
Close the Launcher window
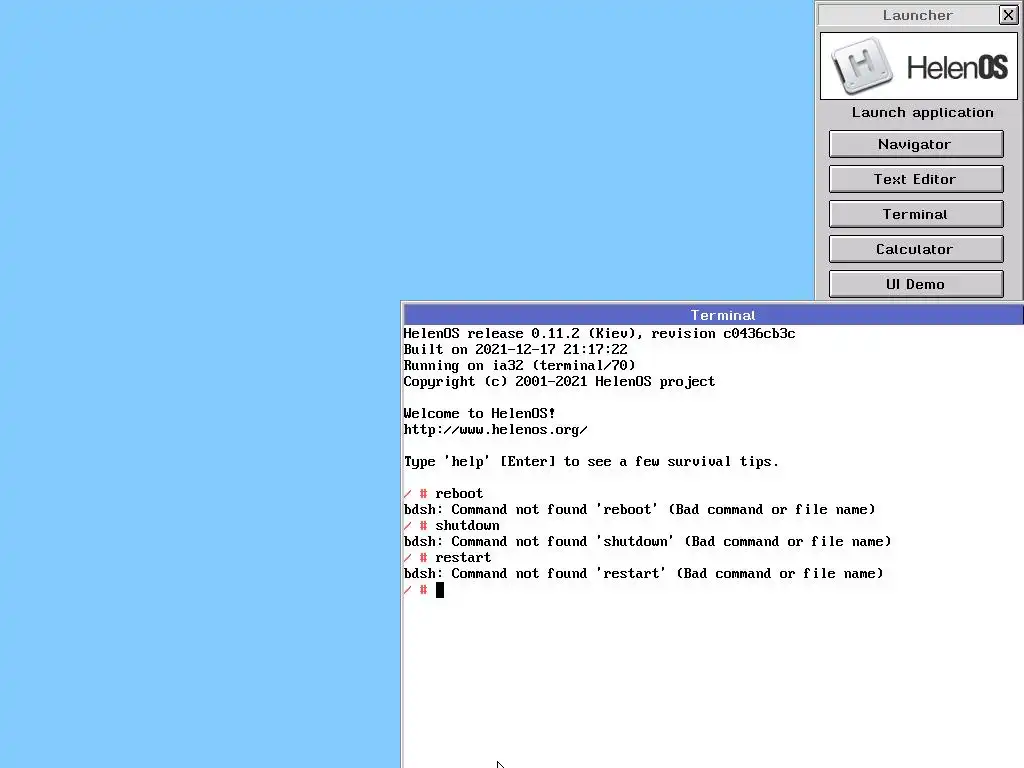coord(1008,15)
